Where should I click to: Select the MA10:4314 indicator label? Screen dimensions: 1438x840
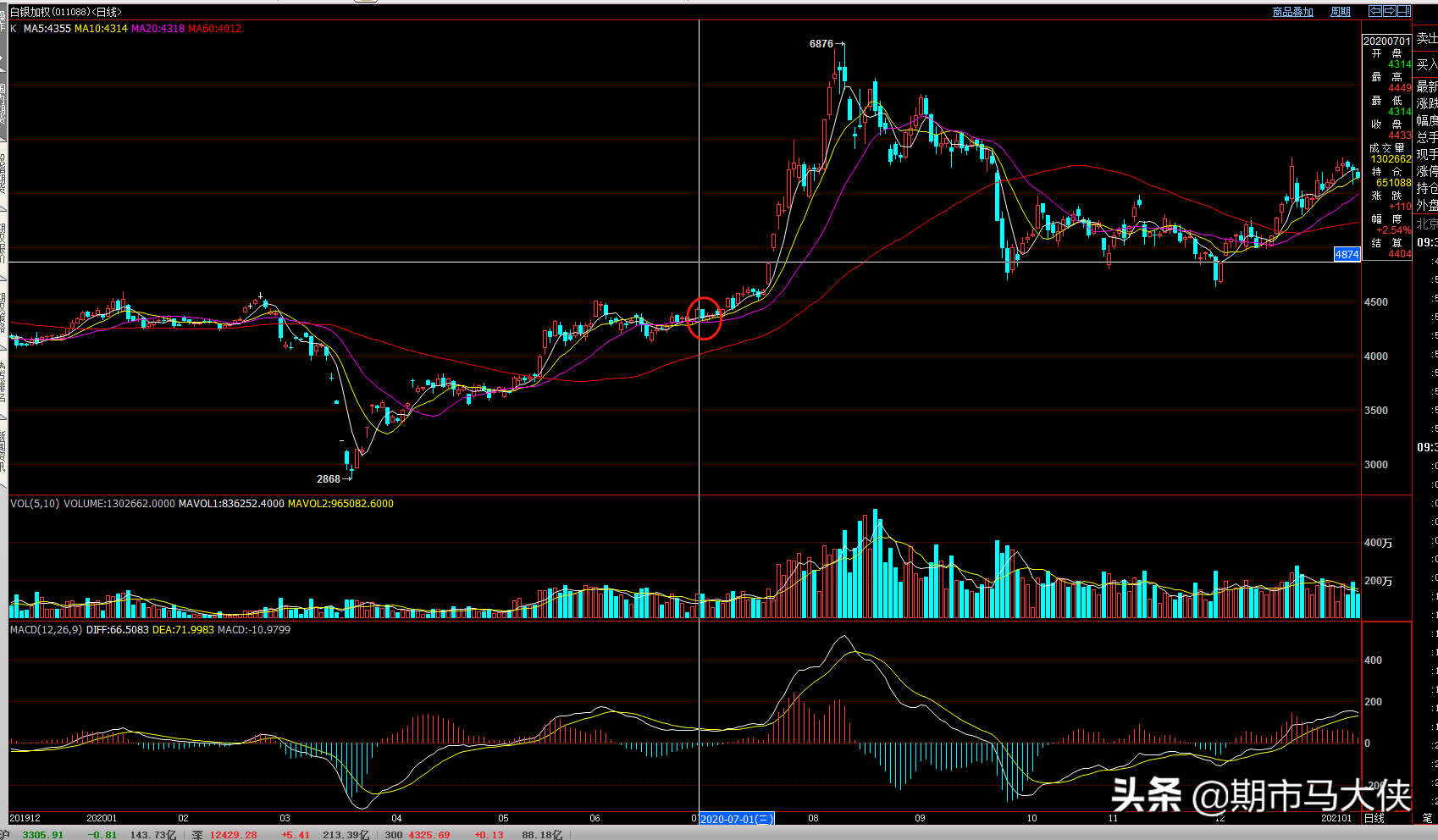(x=101, y=29)
